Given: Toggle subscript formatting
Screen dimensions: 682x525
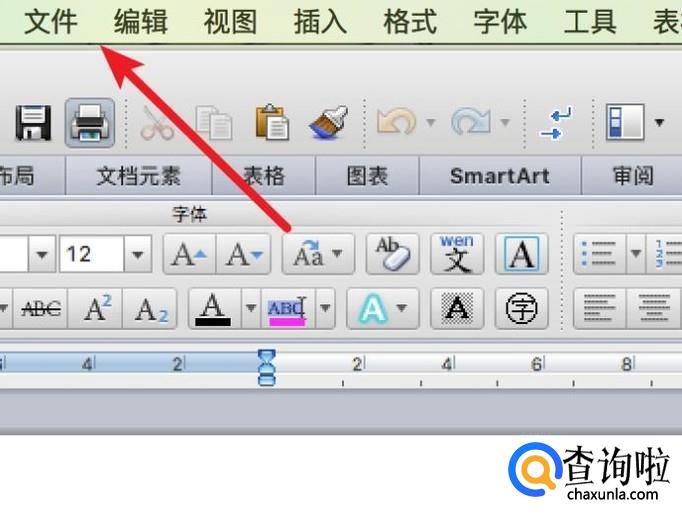Looking at the screenshot, I should coord(150,308).
